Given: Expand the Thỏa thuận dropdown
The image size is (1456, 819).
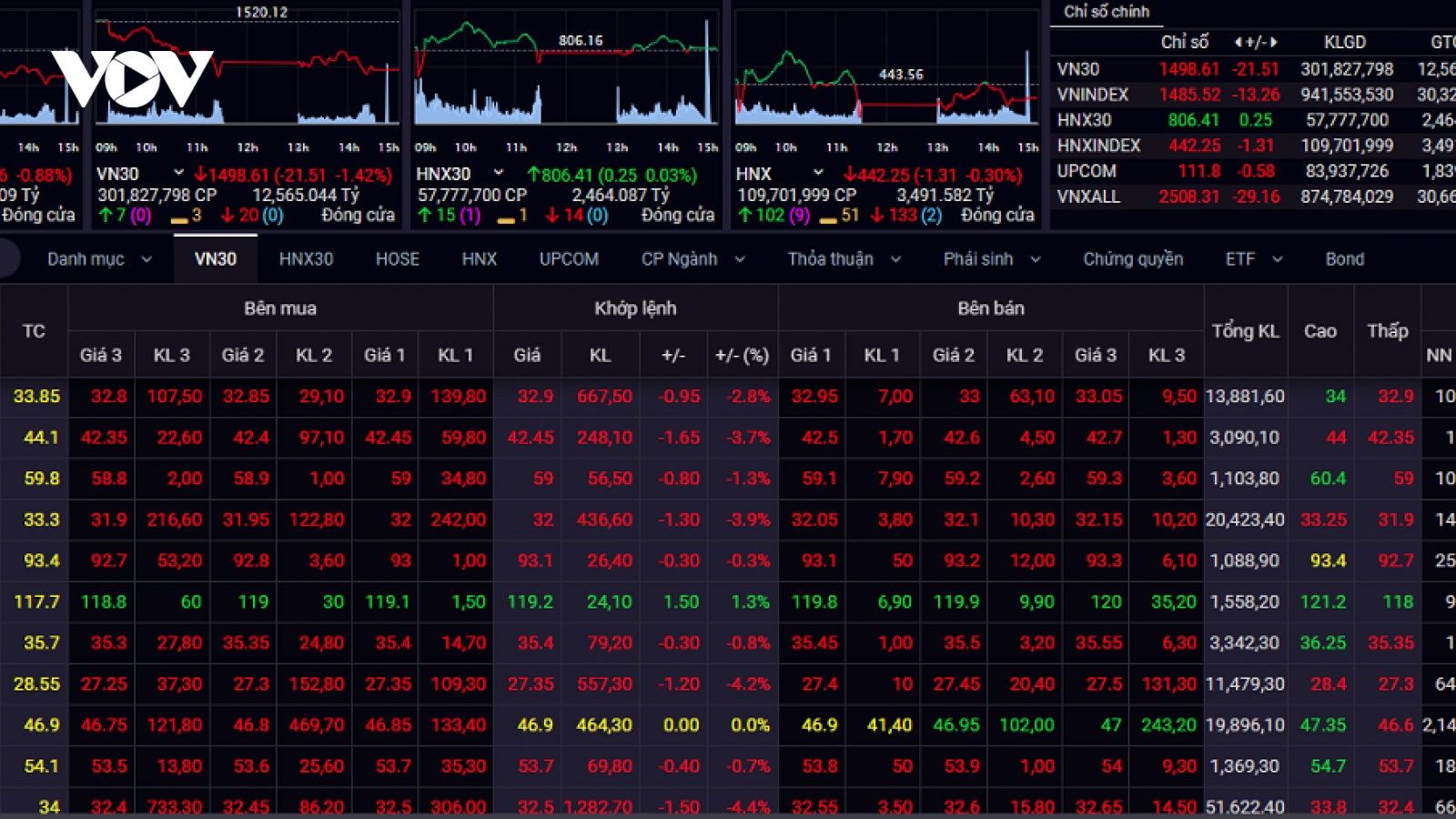Looking at the screenshot, I should click(895, 259).
